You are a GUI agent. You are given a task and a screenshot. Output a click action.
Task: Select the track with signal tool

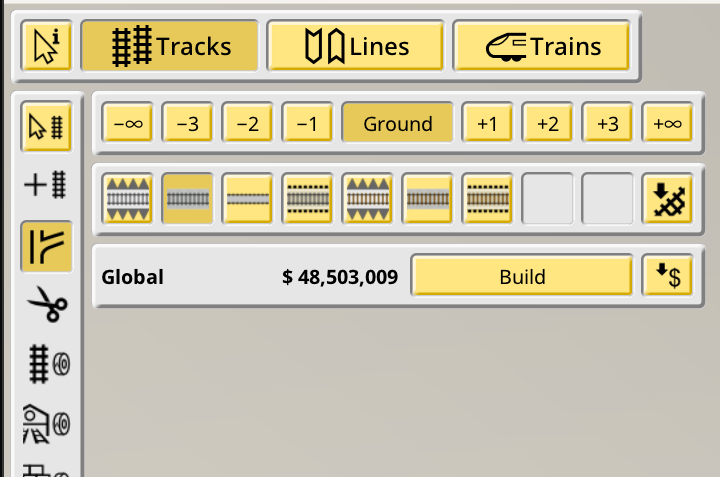[49, 364]
